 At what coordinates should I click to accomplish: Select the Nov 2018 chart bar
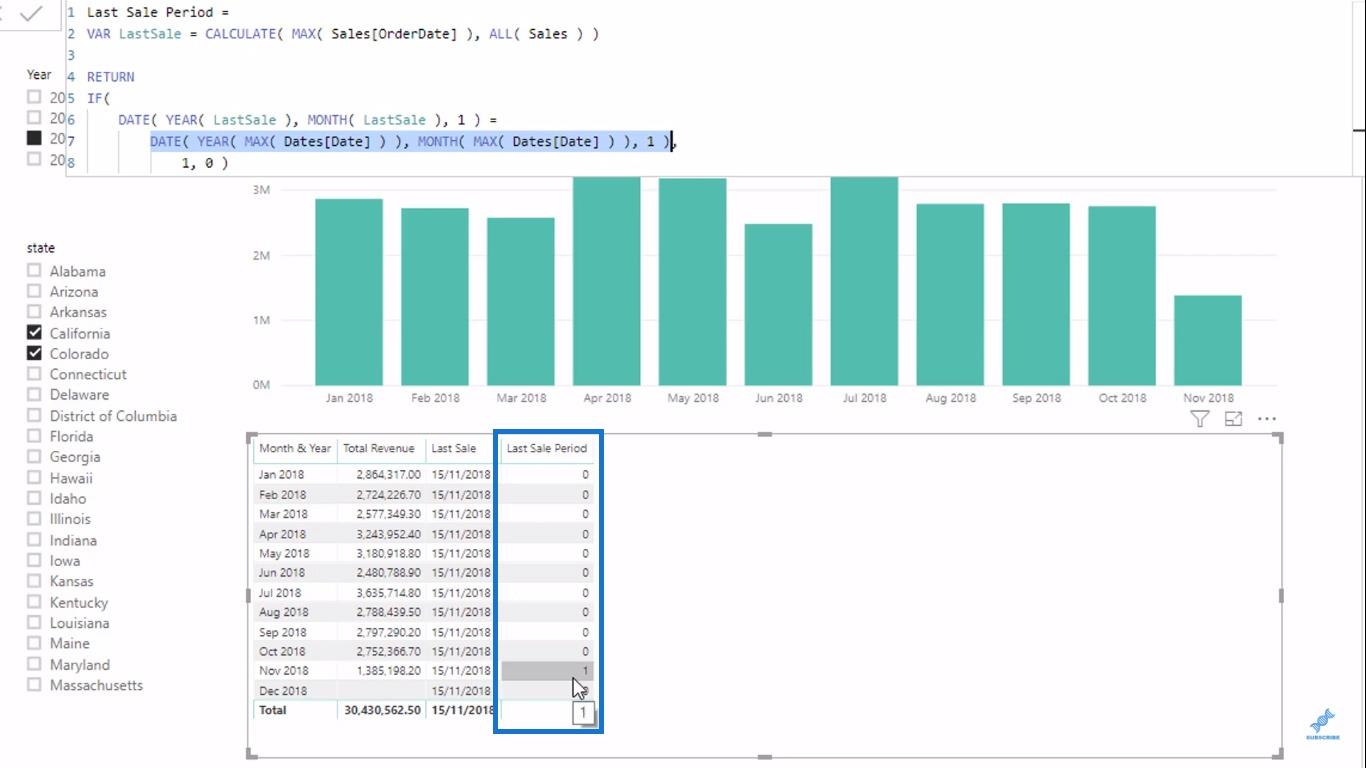1208,340
